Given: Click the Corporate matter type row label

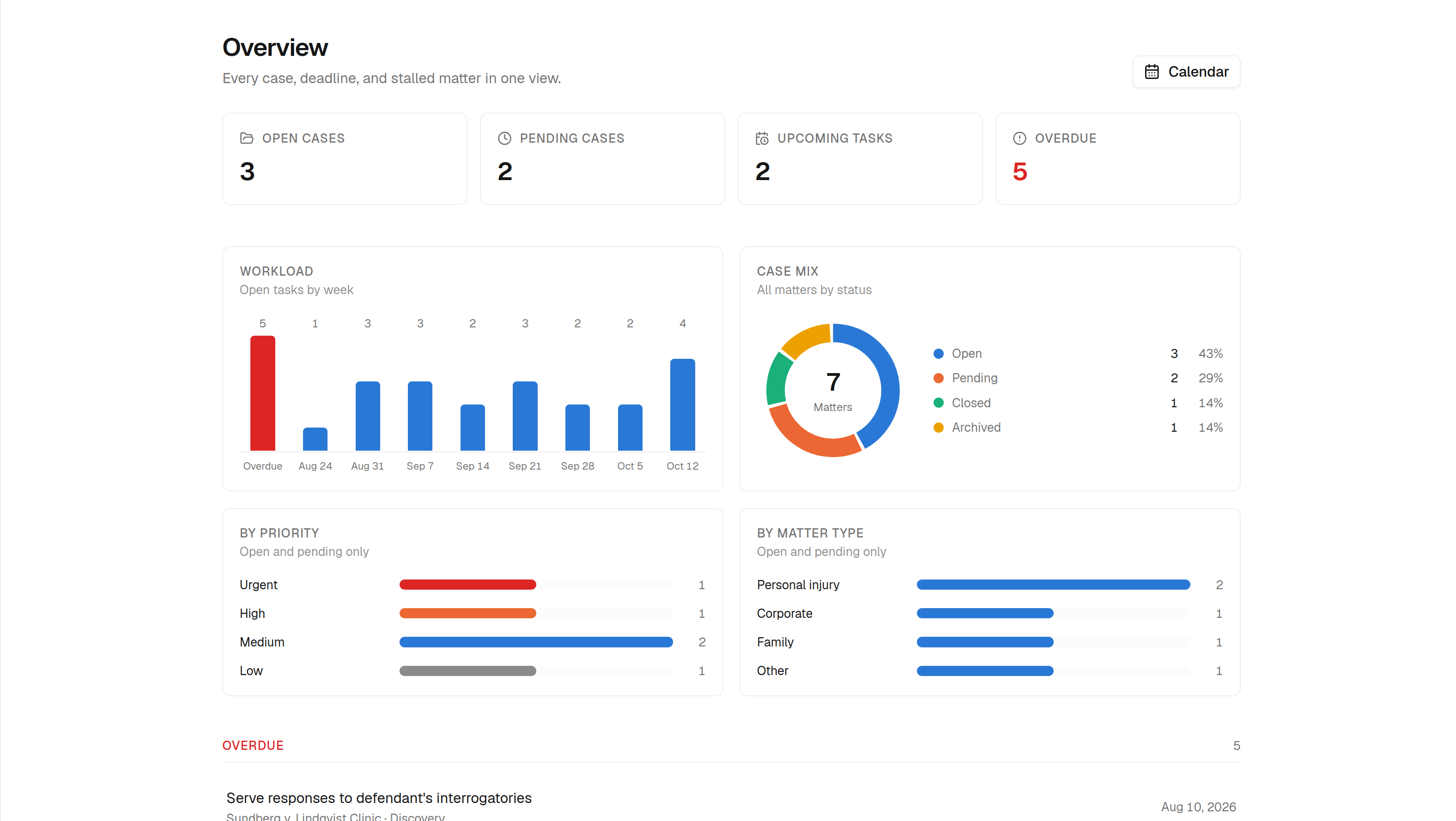Looking at the screenshot, I should (x=784, y=613).
